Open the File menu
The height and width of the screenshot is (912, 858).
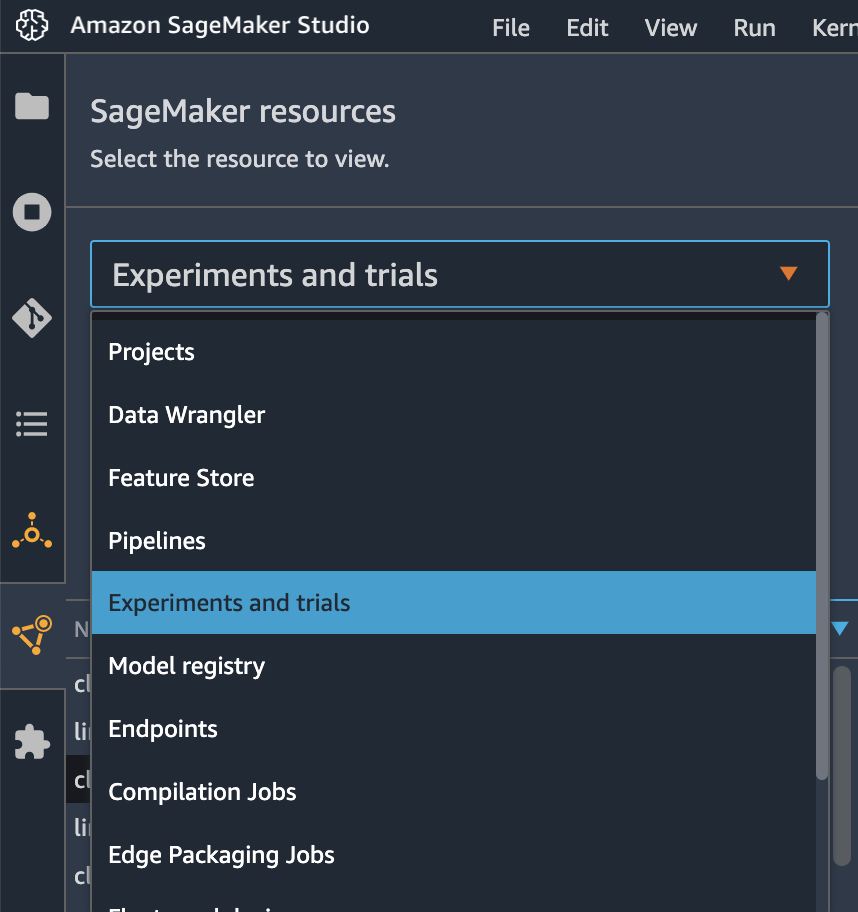511,27
